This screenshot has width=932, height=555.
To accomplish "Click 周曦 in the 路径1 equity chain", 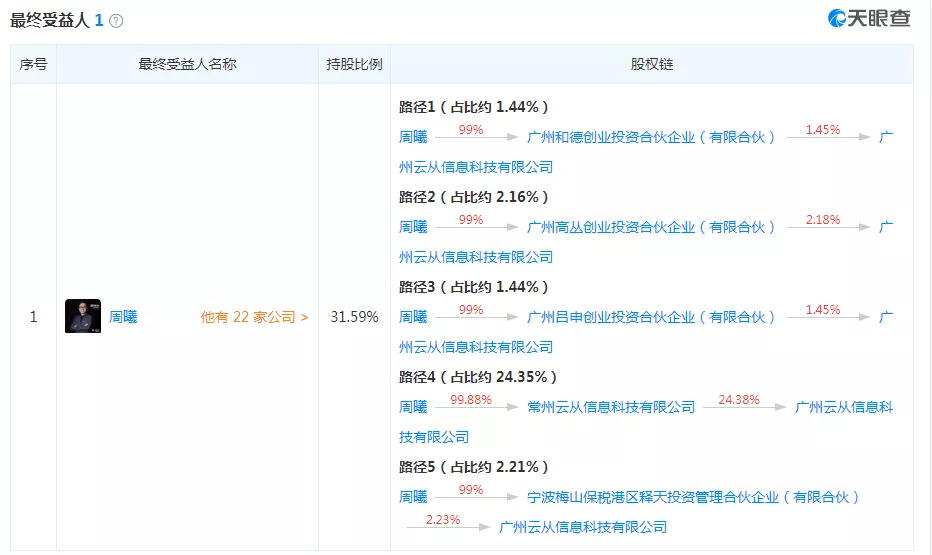I will (x=413, y=137).
